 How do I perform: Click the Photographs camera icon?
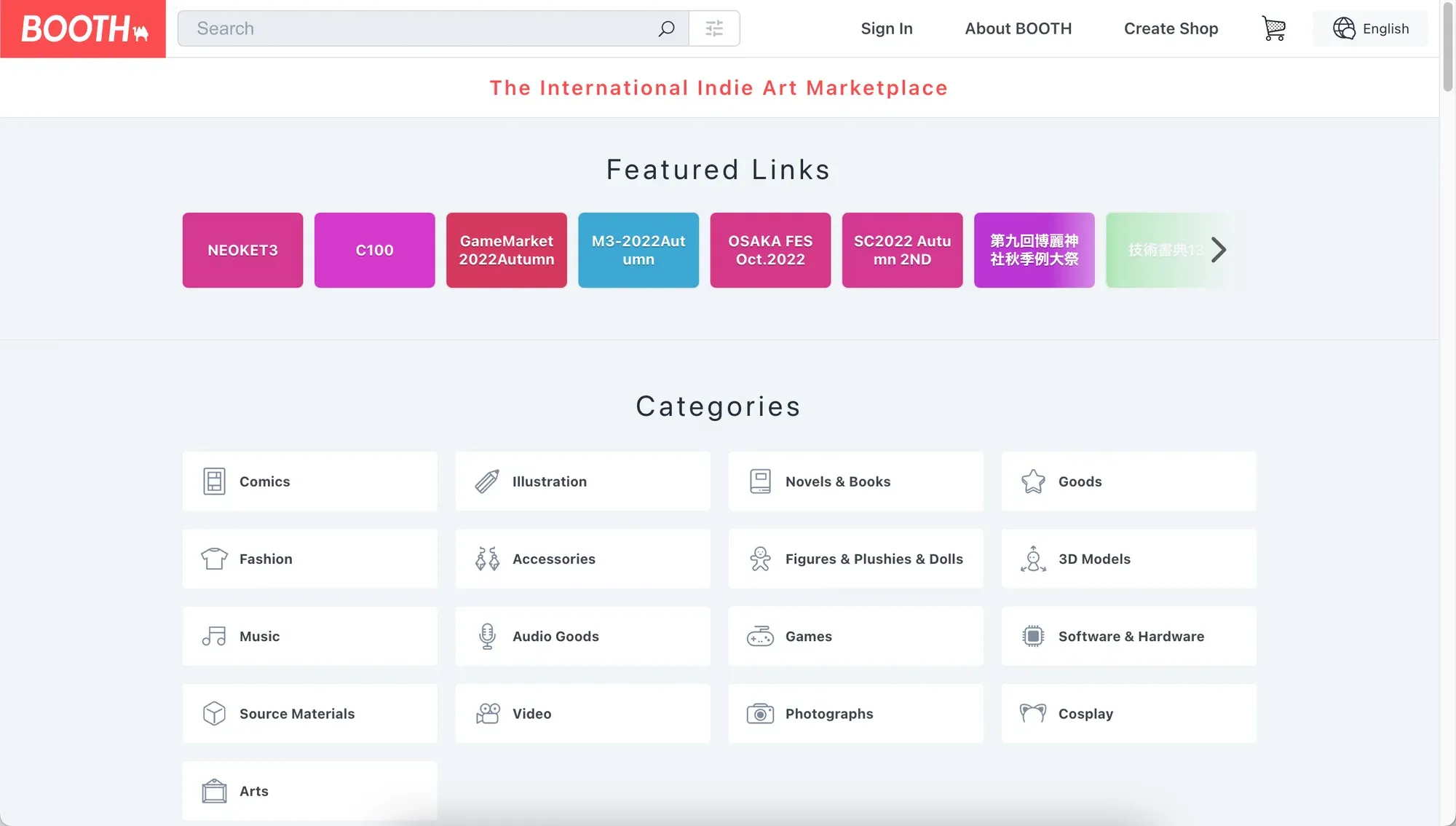pos(760,713)
